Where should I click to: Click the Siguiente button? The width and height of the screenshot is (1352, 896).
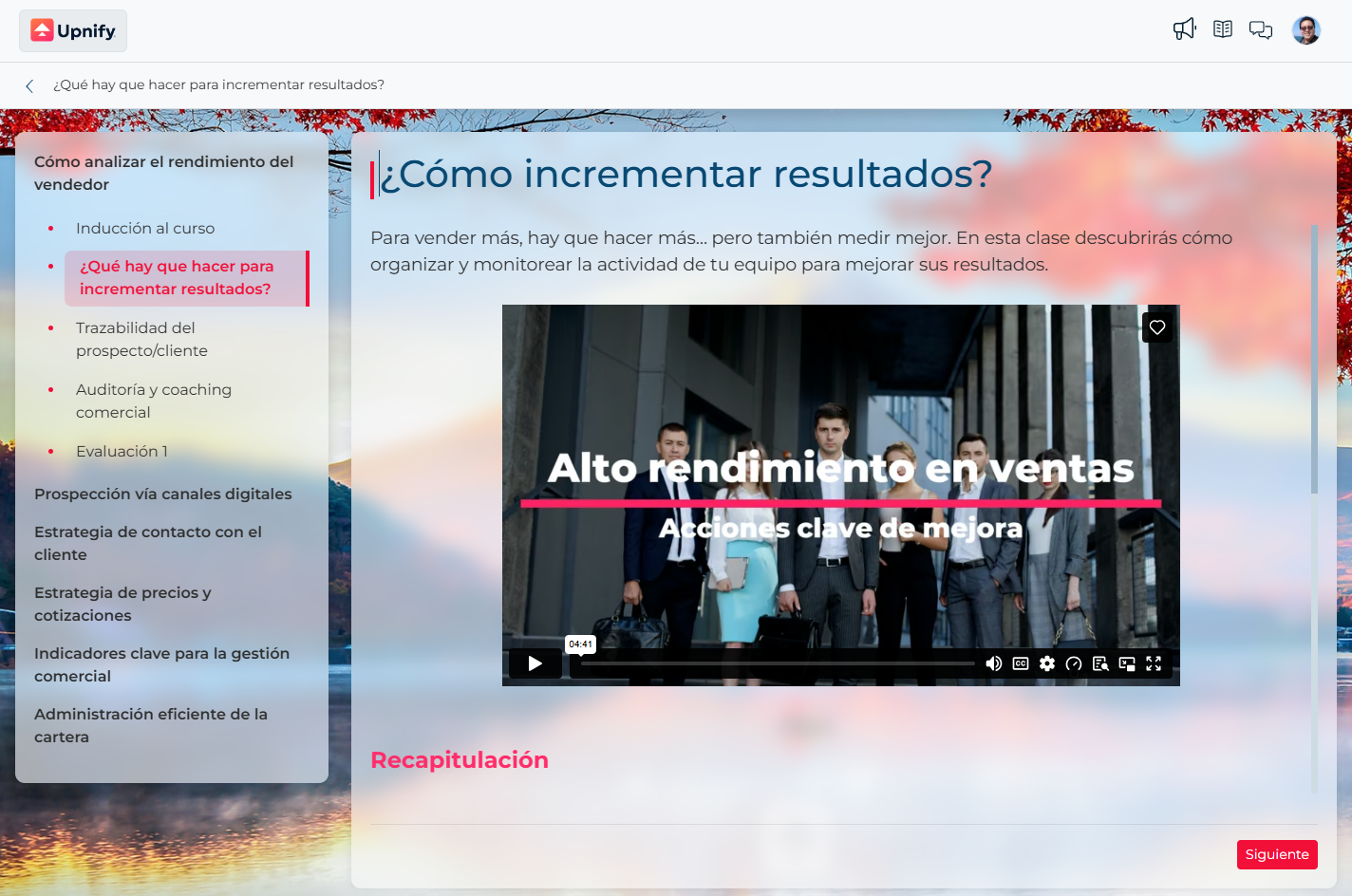(1277, 854)
